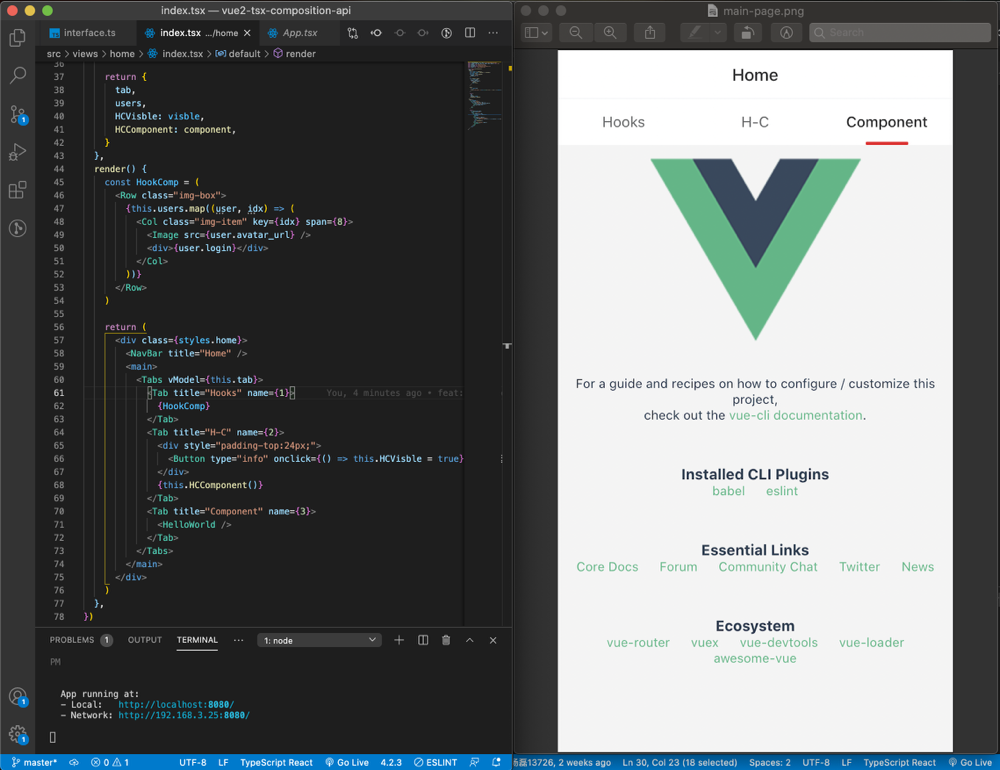Click the Ln 30, Col 23 status entry
1000x770 pixels.
[x=679, y=762]
